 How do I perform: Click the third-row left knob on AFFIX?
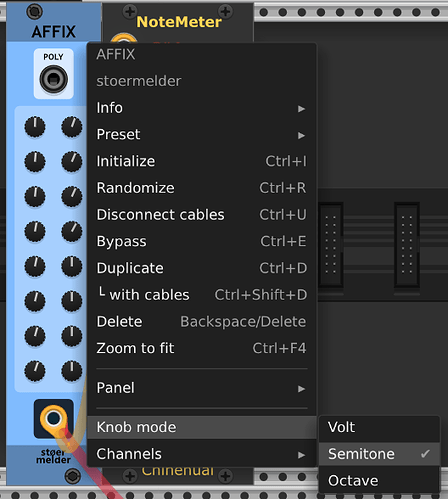click(35, 196)
